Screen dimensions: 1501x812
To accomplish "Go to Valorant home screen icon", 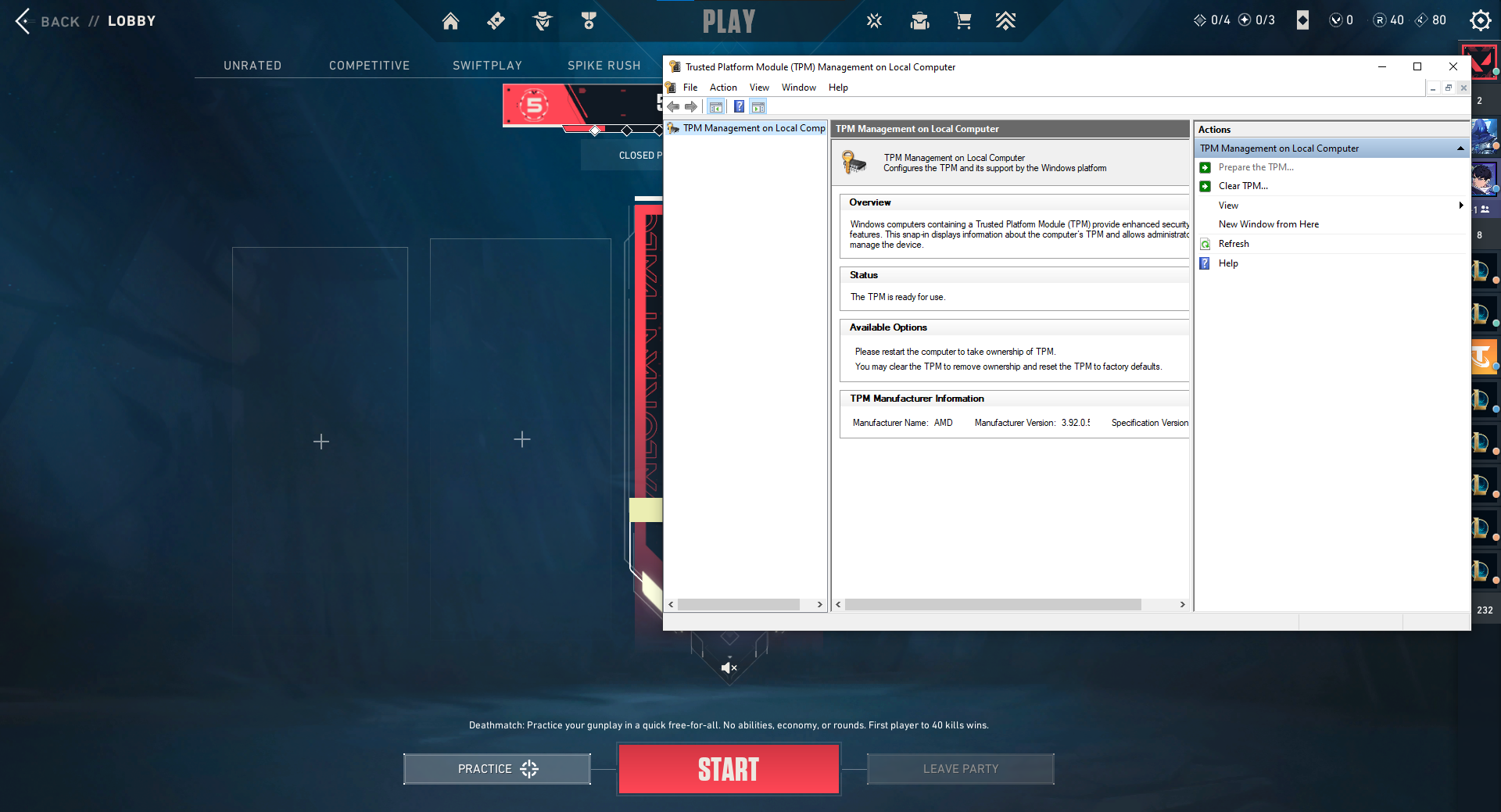I will click(450, 21).
